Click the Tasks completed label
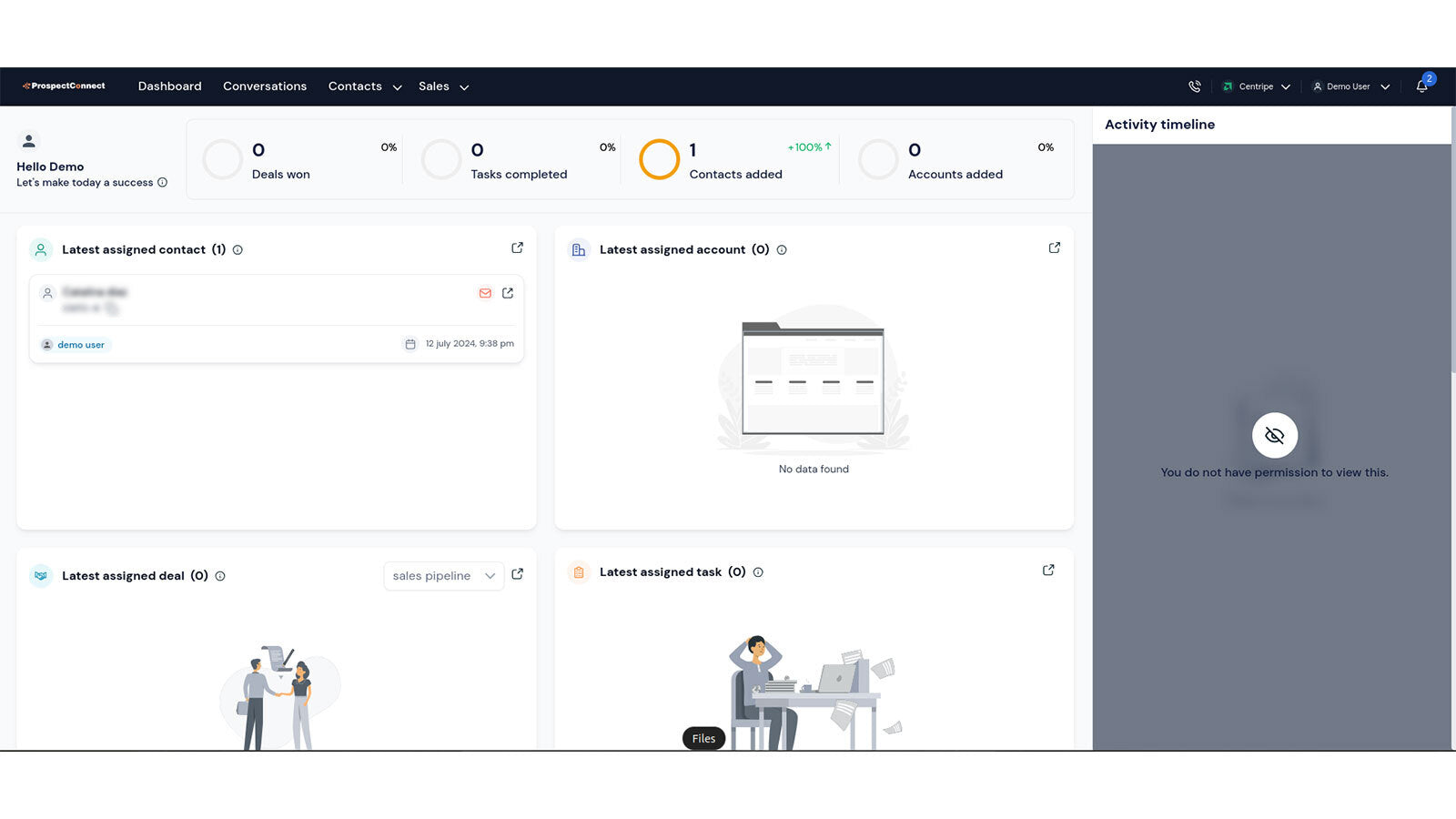The height and width of the screenshot is (819, 1456). [x=519, y=174]
